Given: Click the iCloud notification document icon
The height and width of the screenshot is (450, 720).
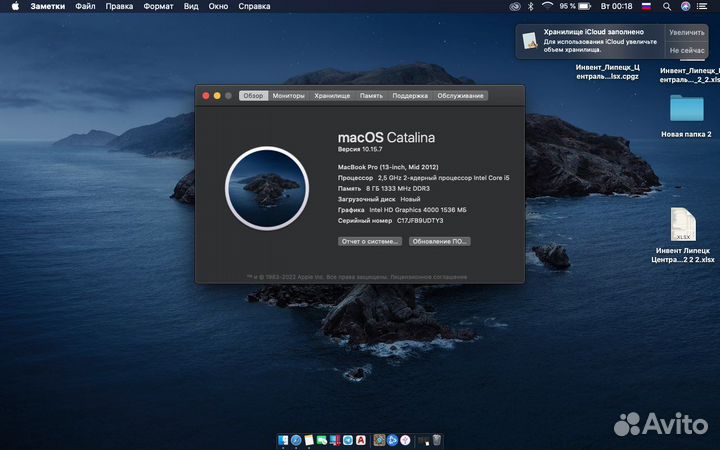Looking at the screenshot, I should click(x=530, y=41).
